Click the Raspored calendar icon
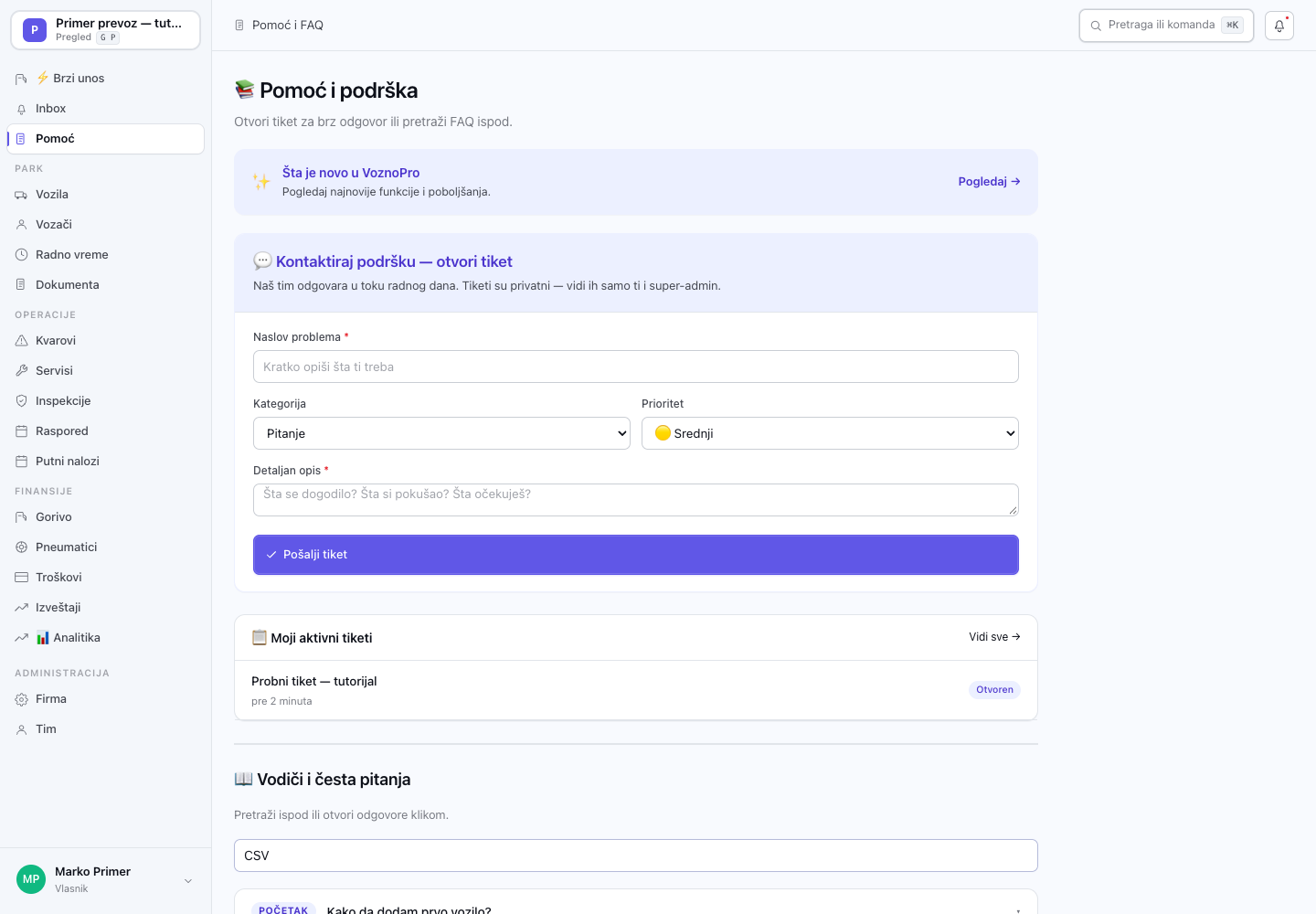1316x914 pixels. (x=21, y=431)
